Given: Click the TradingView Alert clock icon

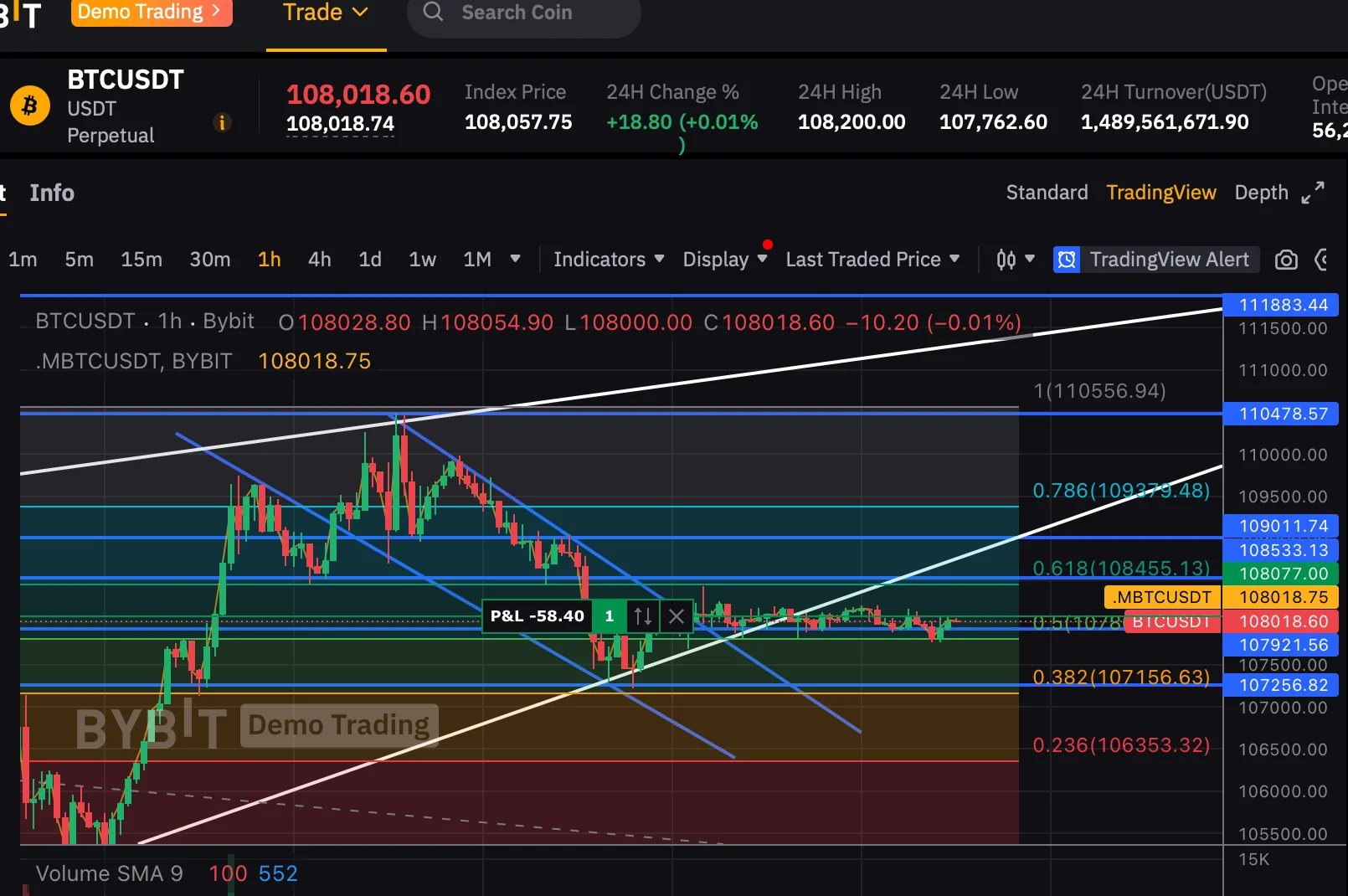Looking at the screenshot, I should tap(1067, 260).
